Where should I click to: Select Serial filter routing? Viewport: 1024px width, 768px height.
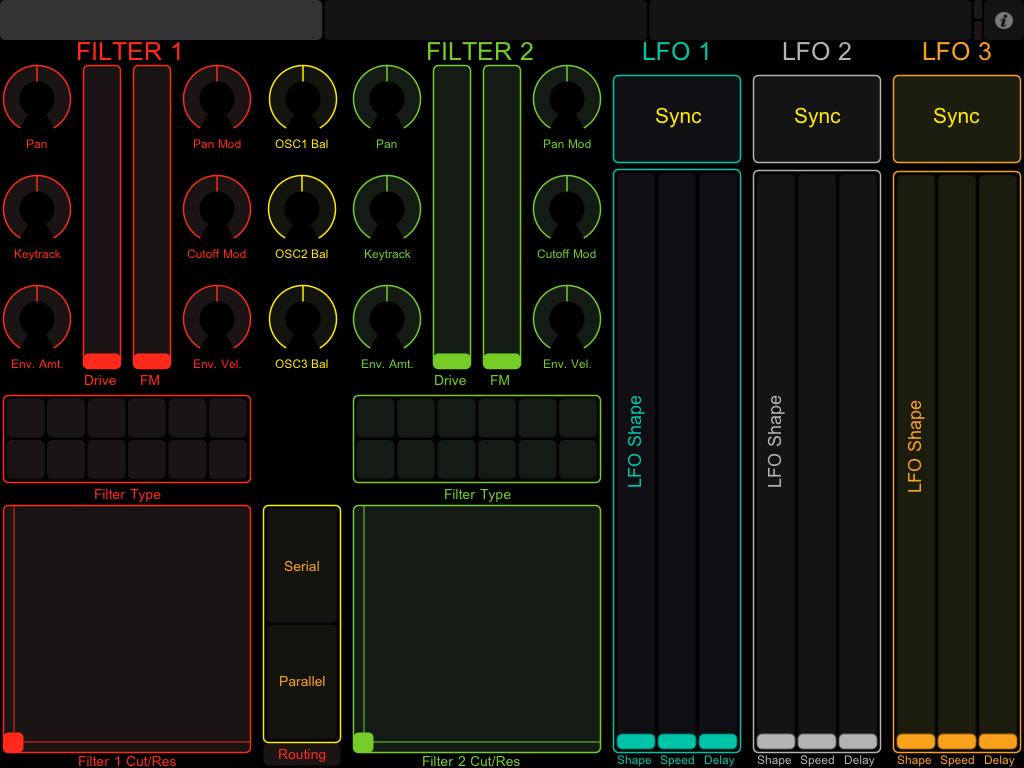(x=302, y=566)
